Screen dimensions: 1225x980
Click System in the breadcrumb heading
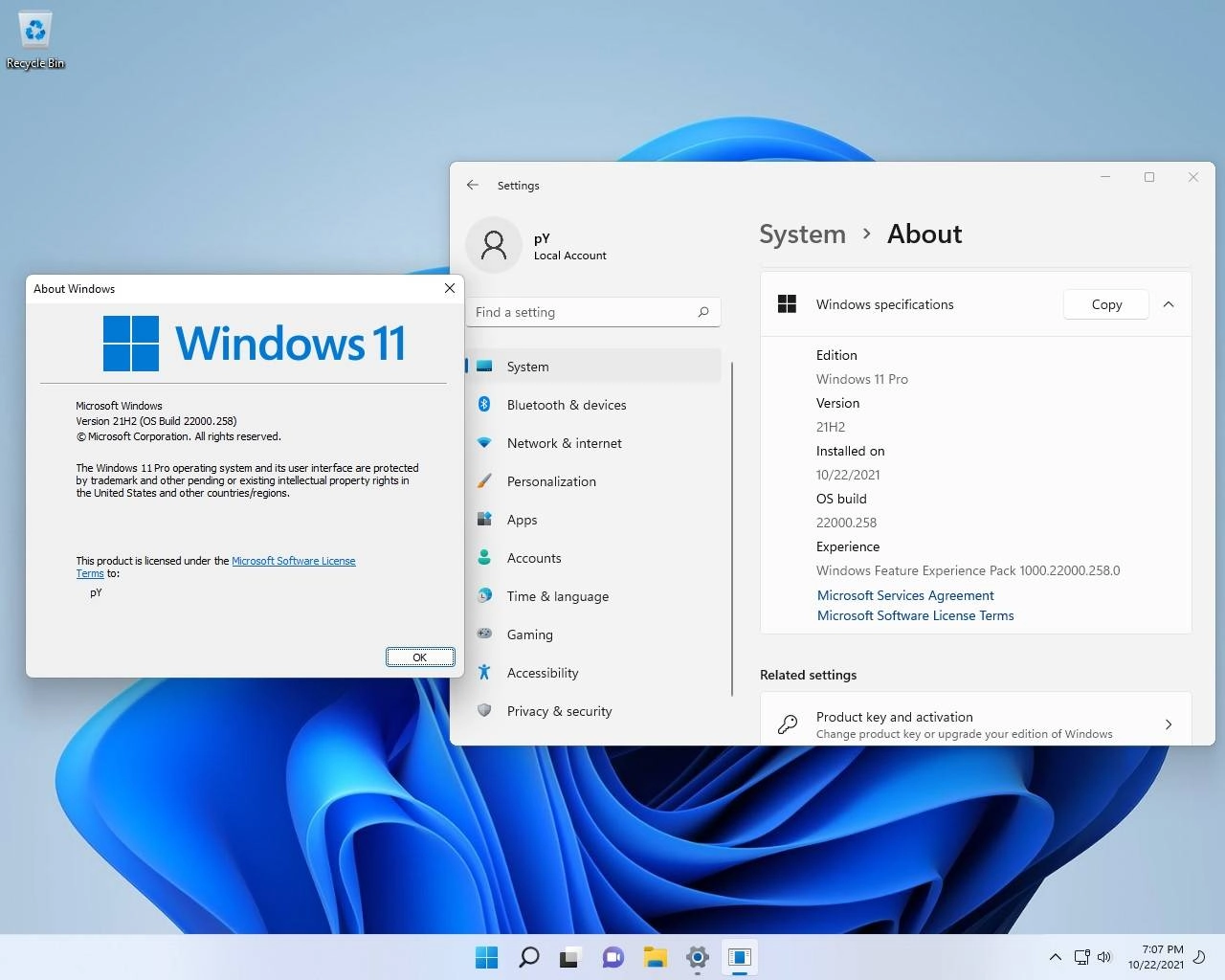tap(802, 234)
